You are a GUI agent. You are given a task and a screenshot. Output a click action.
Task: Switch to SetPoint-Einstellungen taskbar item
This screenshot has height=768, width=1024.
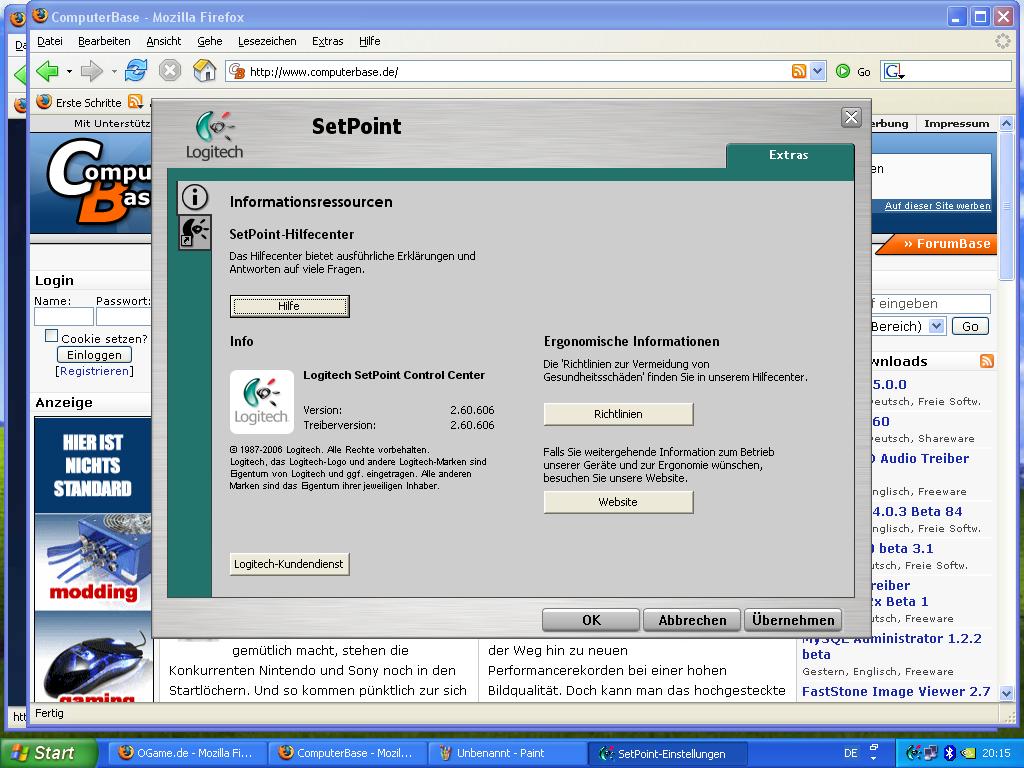(x=666, y=753)
